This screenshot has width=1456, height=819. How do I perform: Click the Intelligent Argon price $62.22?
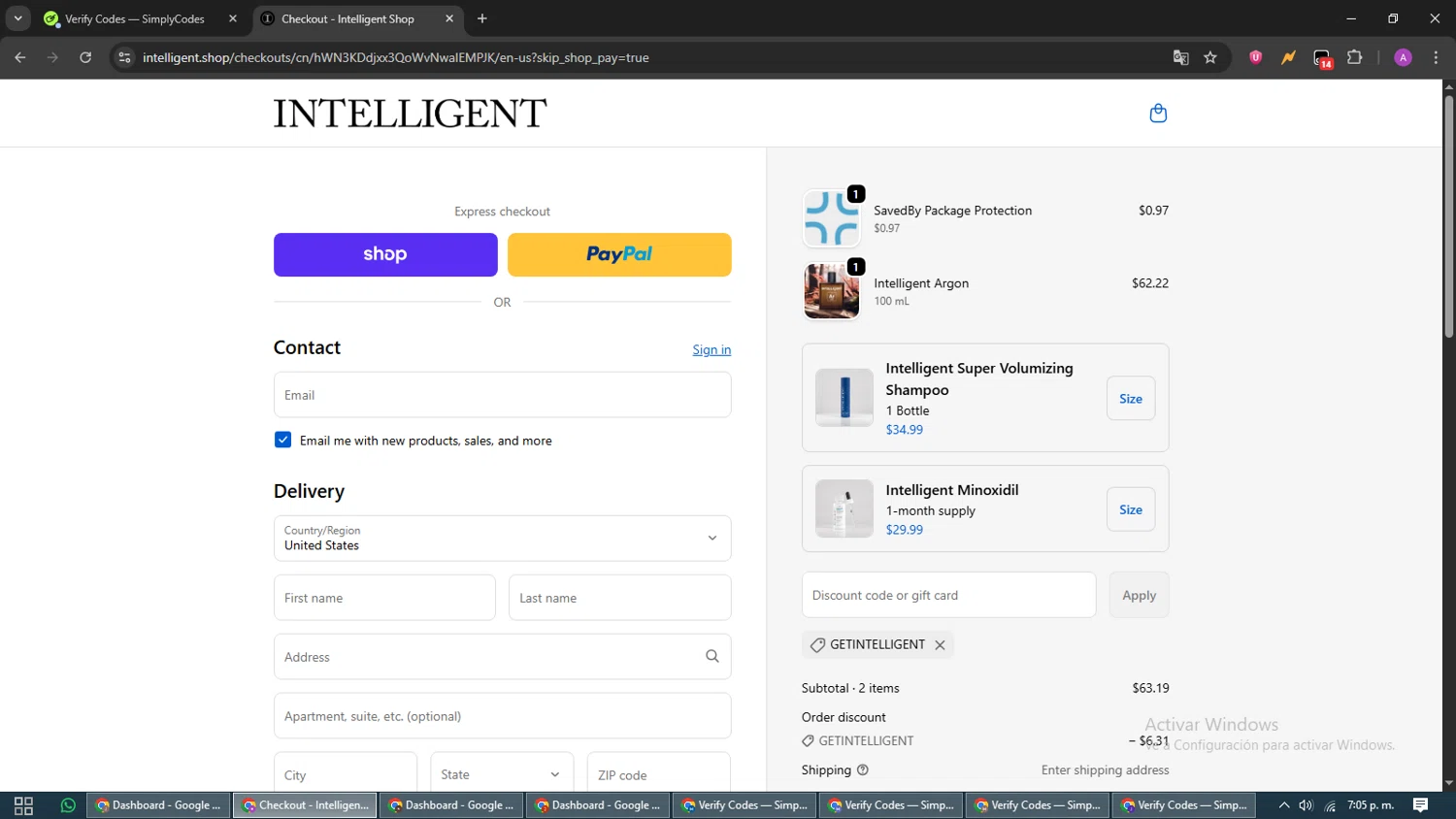tap(1150, 283)
